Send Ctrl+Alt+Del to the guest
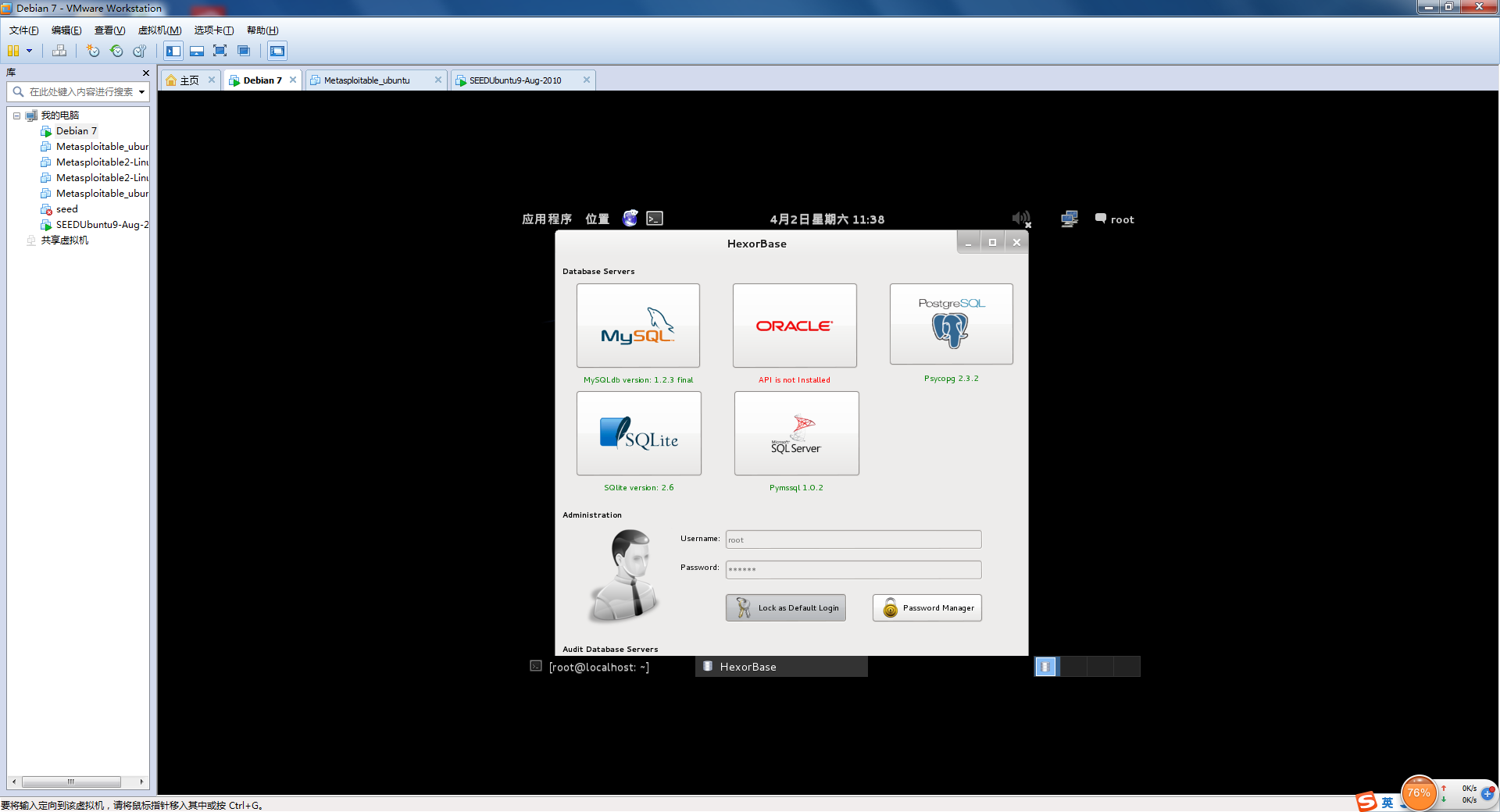Image resolution: width=1500 pixels, height=812 pixels. (59, 51)
